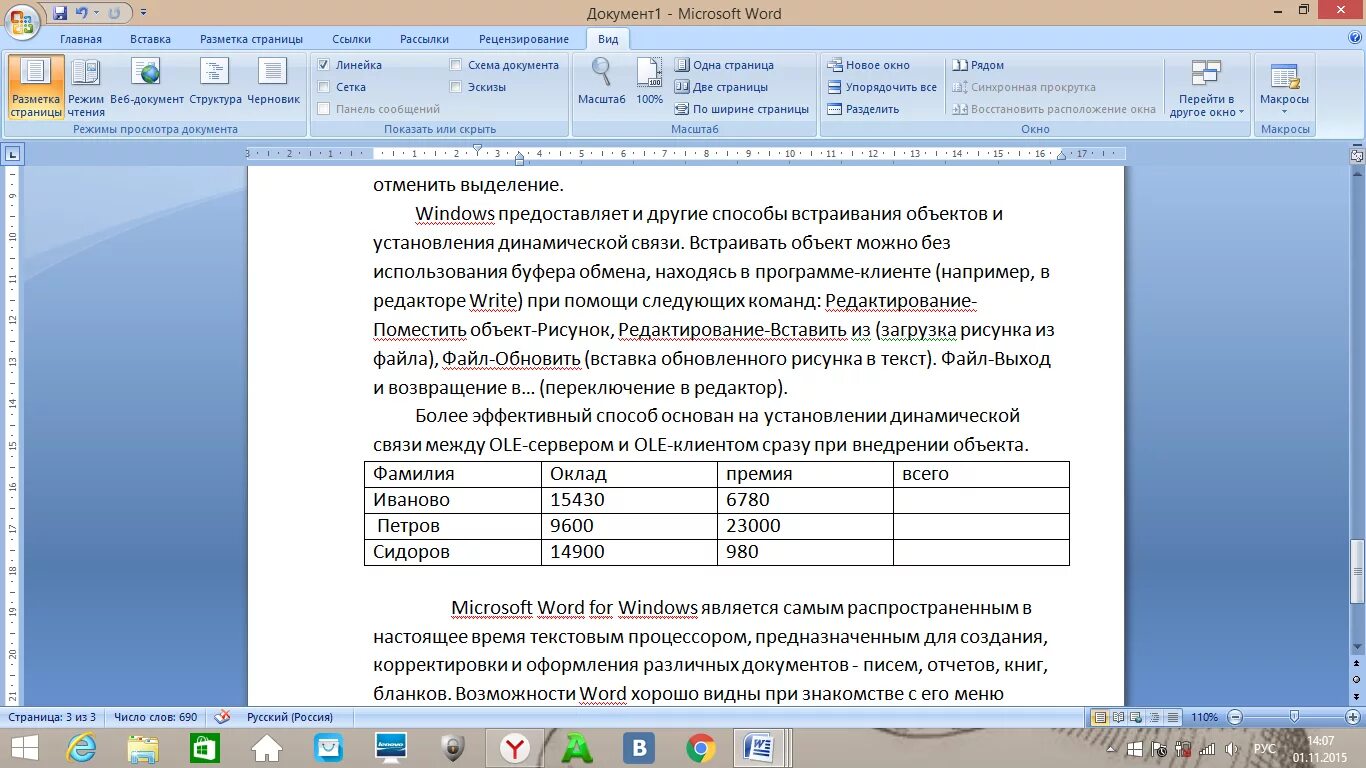Click table cell containing 15430
The image size is (1366, 768).
pyautogui.click(x=629, y=500)
